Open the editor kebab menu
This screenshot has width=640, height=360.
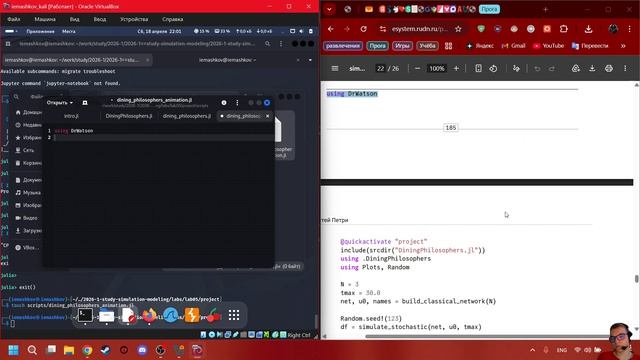point(237,103)
